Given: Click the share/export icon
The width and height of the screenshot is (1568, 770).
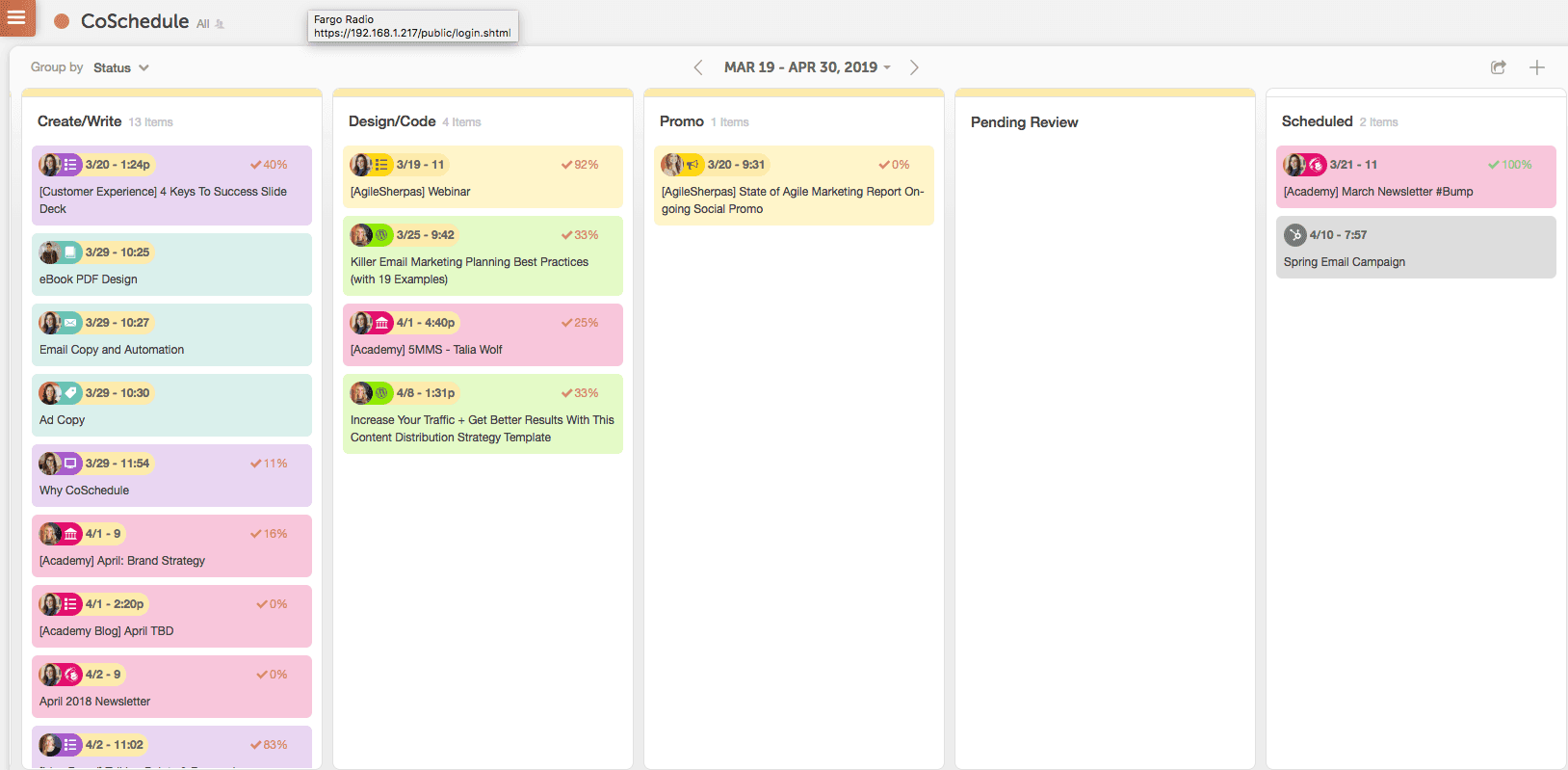Looking at the screenshot, I should (x=1499, y=67).
